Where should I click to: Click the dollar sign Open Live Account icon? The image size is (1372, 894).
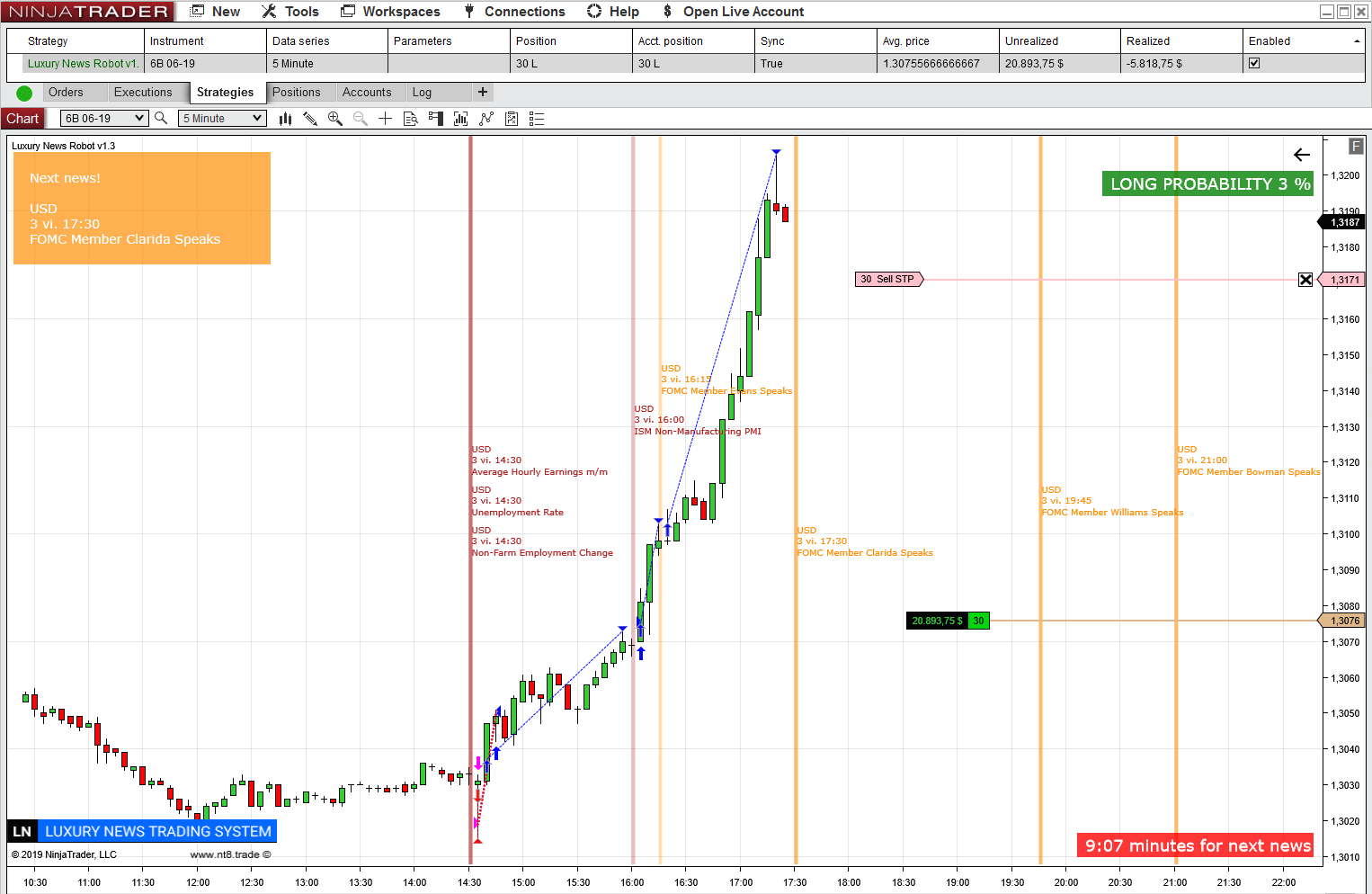[x=667, y=11]
